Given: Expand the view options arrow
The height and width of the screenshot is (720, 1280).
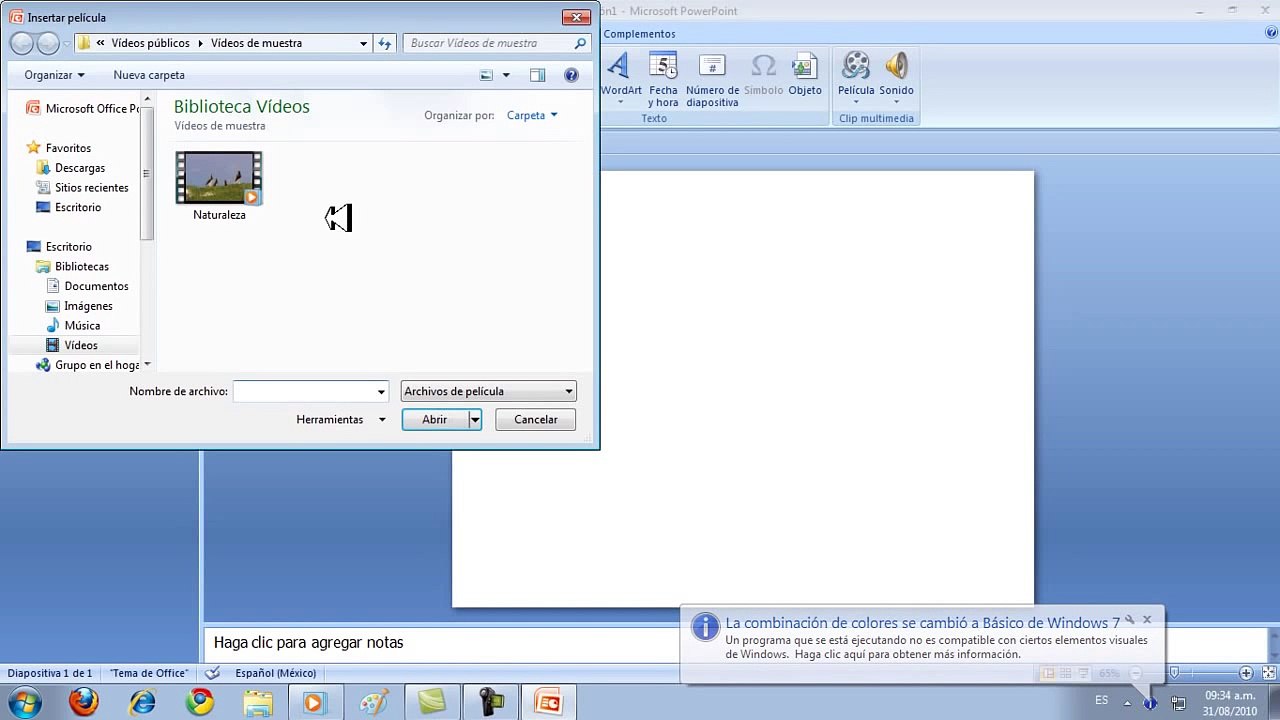Looking at the screenshot, I should pos(506,75).
